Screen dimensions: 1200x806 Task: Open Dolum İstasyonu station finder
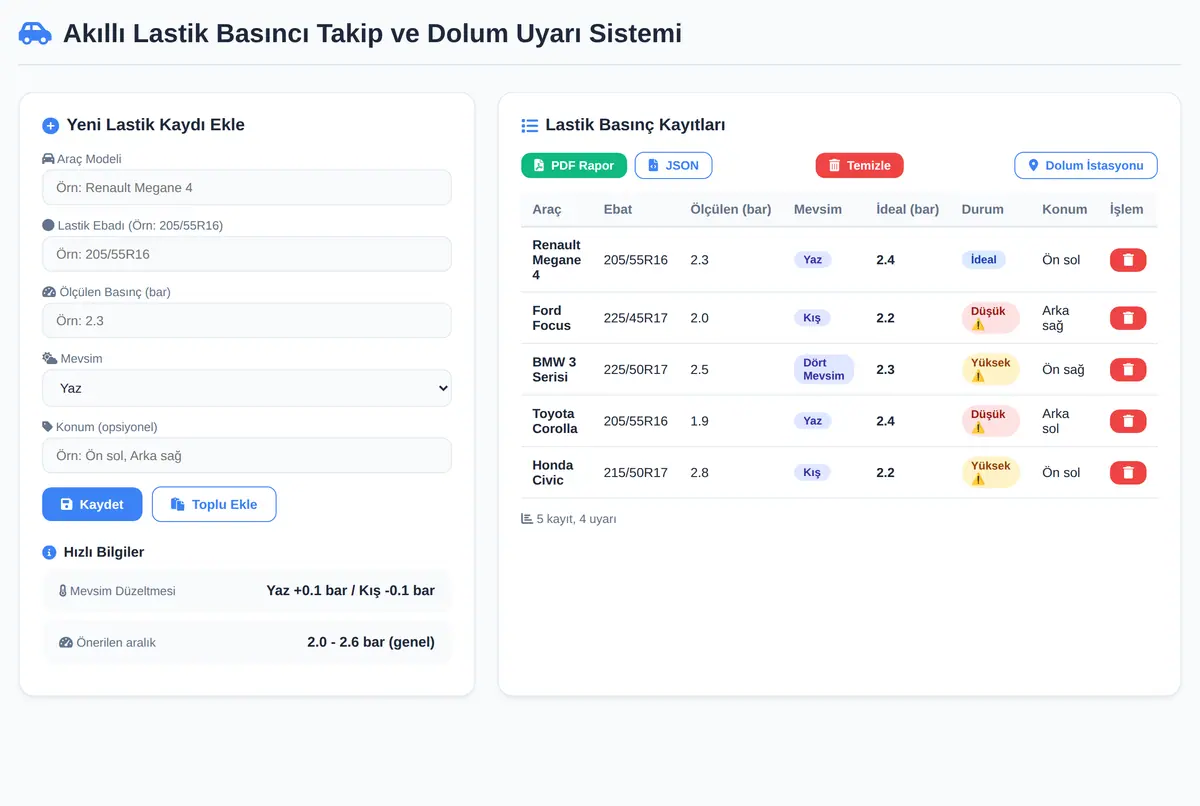click(x=1086, y=165)
